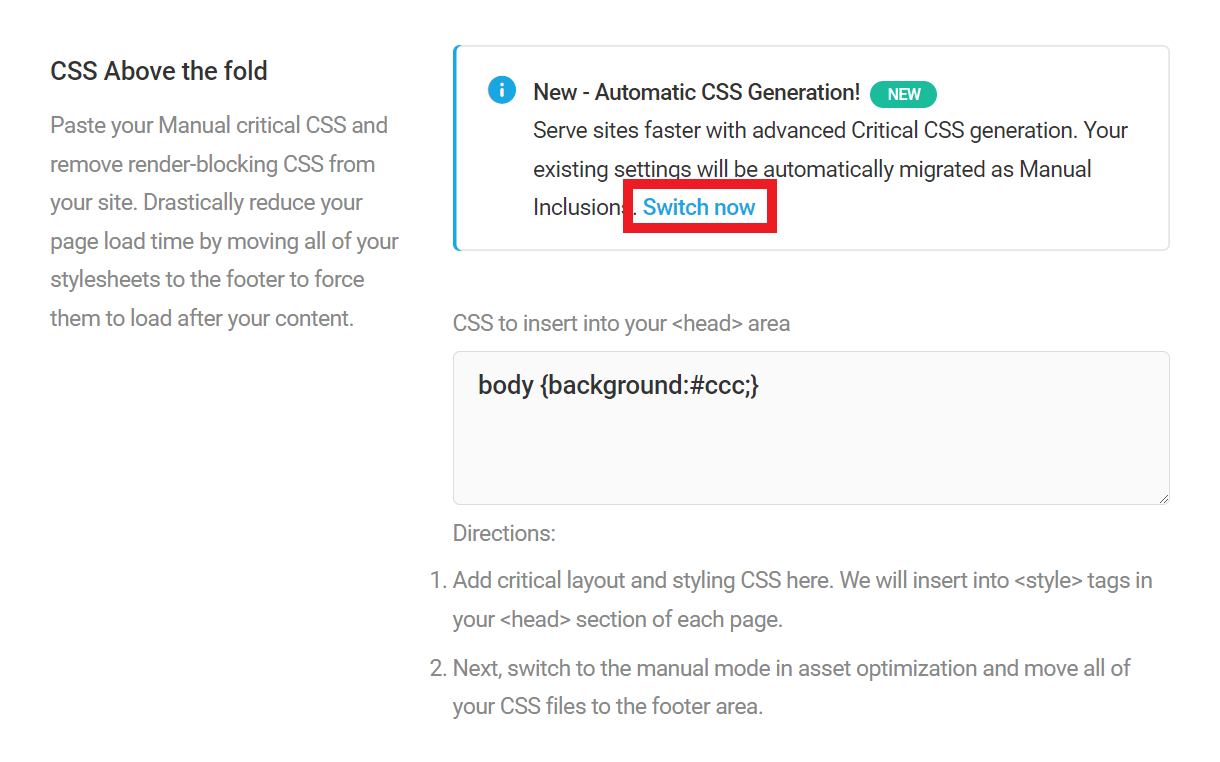Click the "body {background:#ccc;}" code text
The image size is (1220, 762).
[x=618, y=385]
